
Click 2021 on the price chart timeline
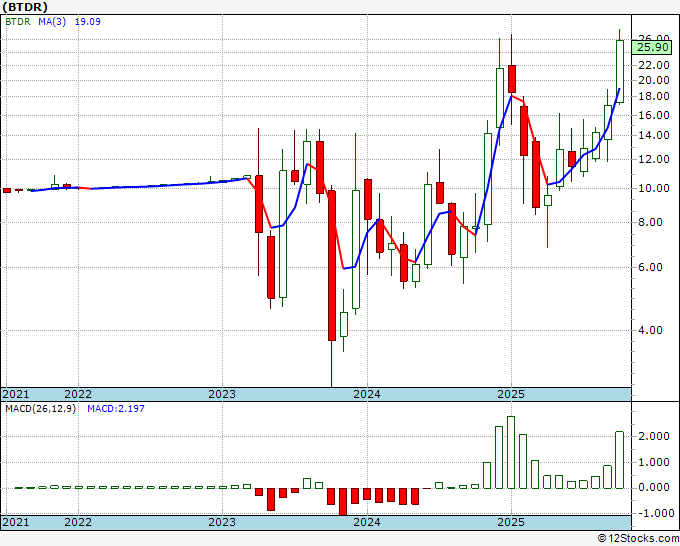click(16, 394)
